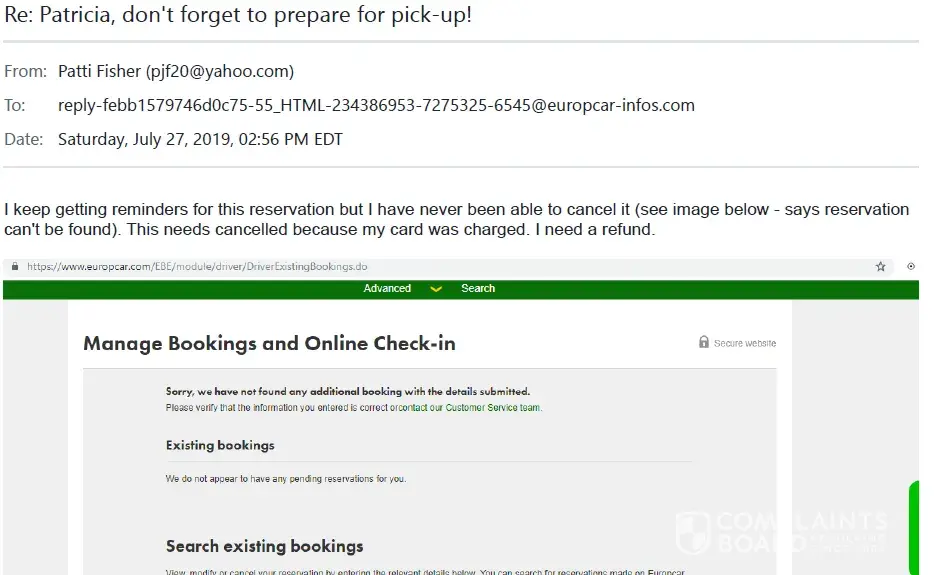Open the Customer Service team link

tap(493, 408)
